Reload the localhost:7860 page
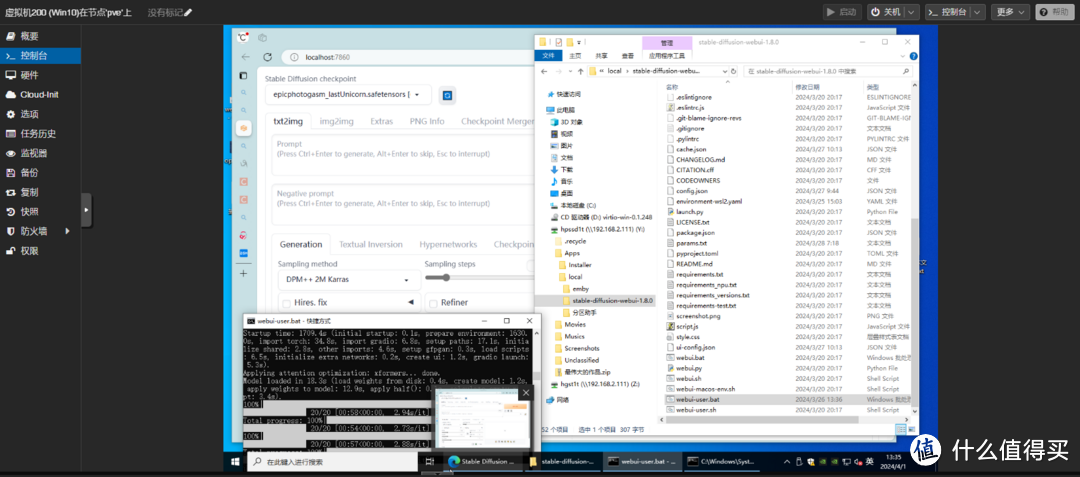This screenshot has height=477, width=1080. pos(268,57)
